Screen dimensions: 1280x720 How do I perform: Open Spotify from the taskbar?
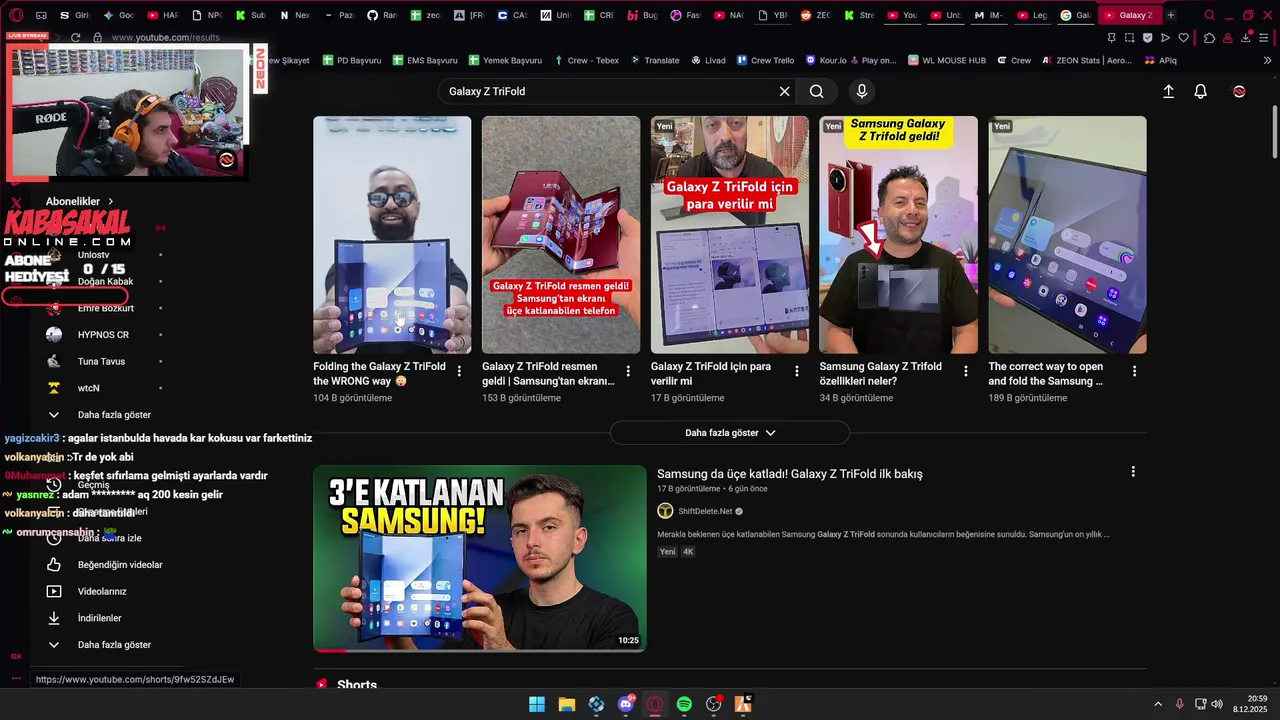(684, 704)
